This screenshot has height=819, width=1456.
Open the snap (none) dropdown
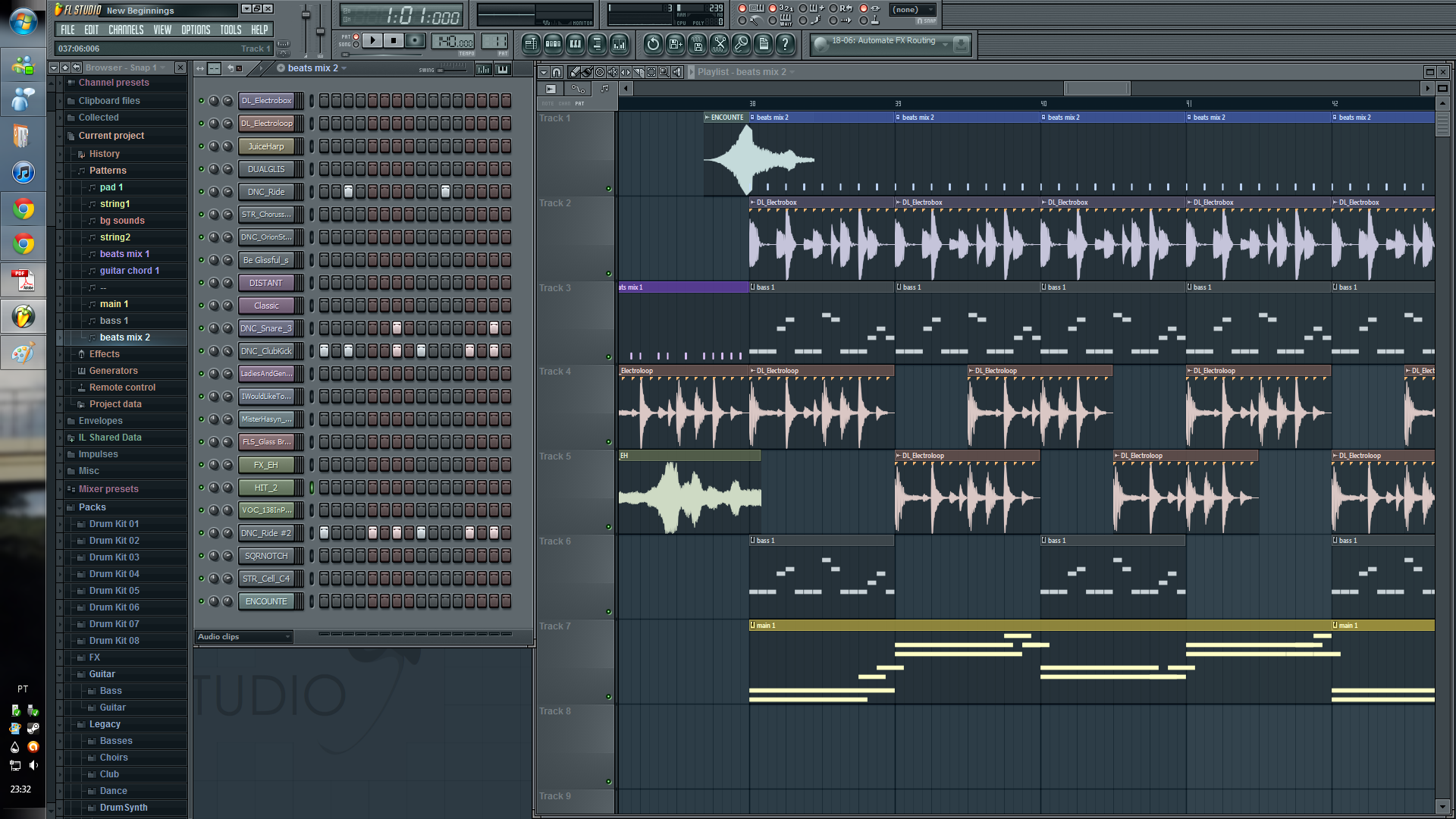point(912,10)
